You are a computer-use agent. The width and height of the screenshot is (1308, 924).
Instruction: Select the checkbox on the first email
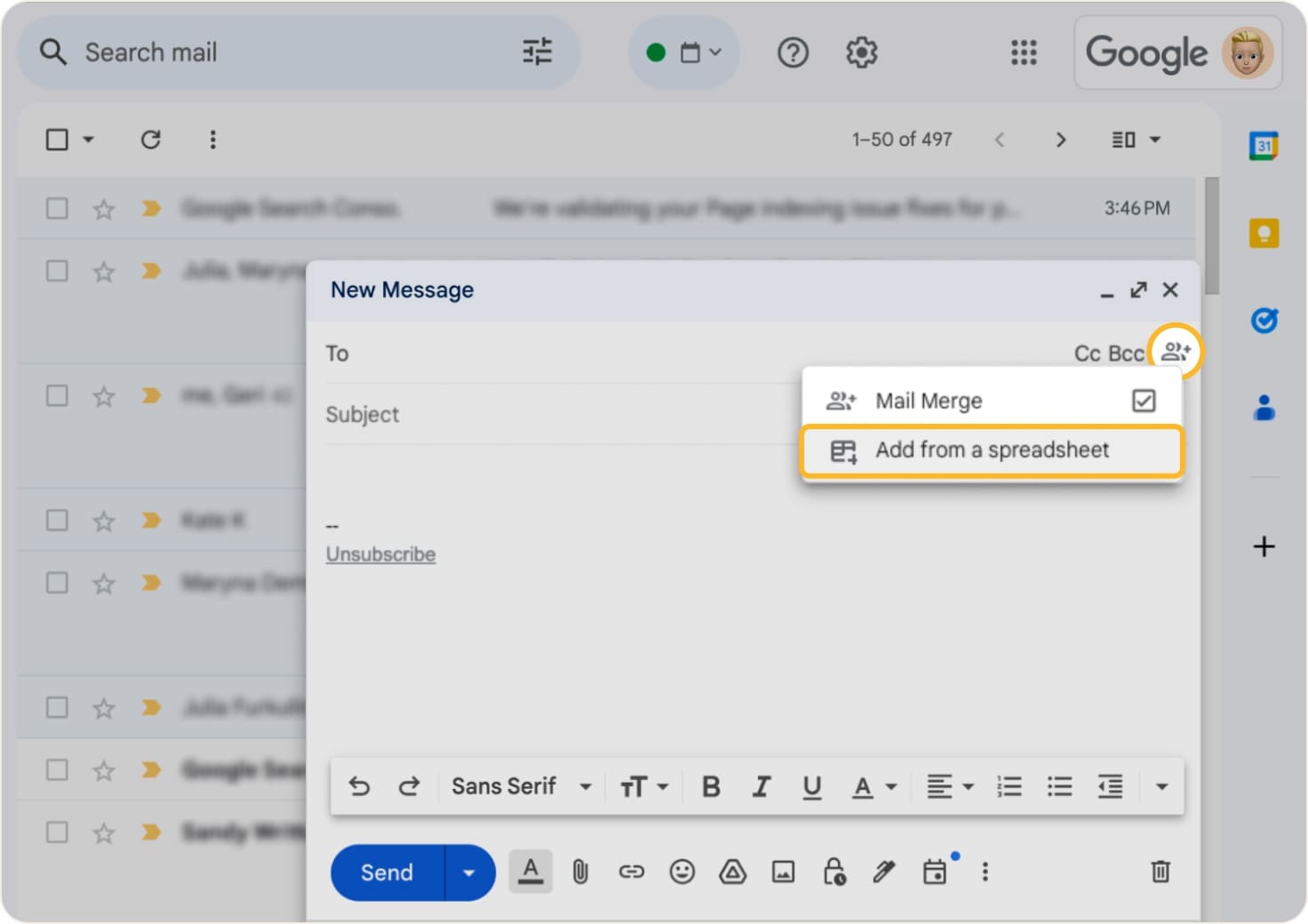click(x=57, y=208)
